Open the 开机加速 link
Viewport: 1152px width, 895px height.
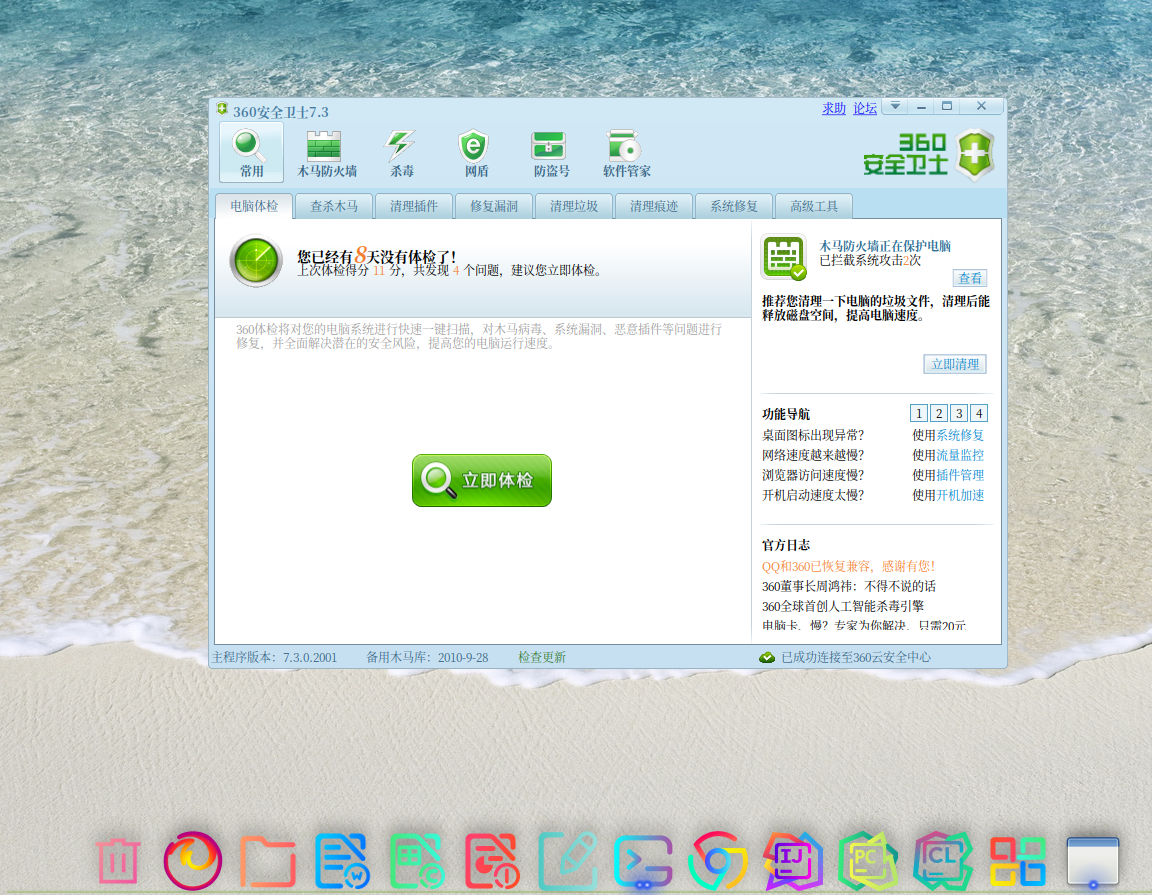[x=960, y=495]
